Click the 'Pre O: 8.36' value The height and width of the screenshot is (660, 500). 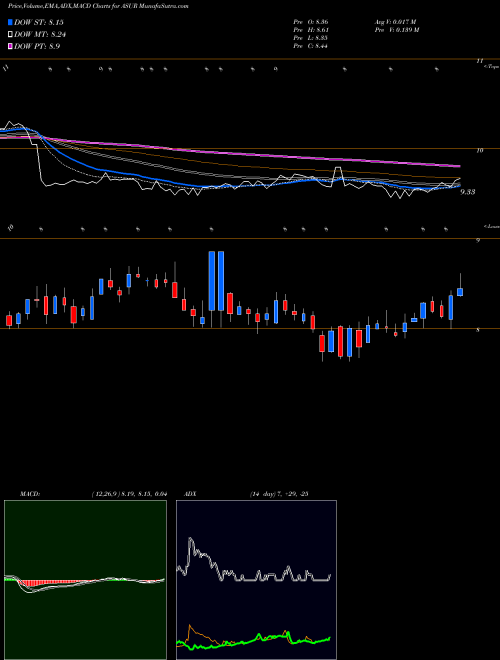click(311, 21)
